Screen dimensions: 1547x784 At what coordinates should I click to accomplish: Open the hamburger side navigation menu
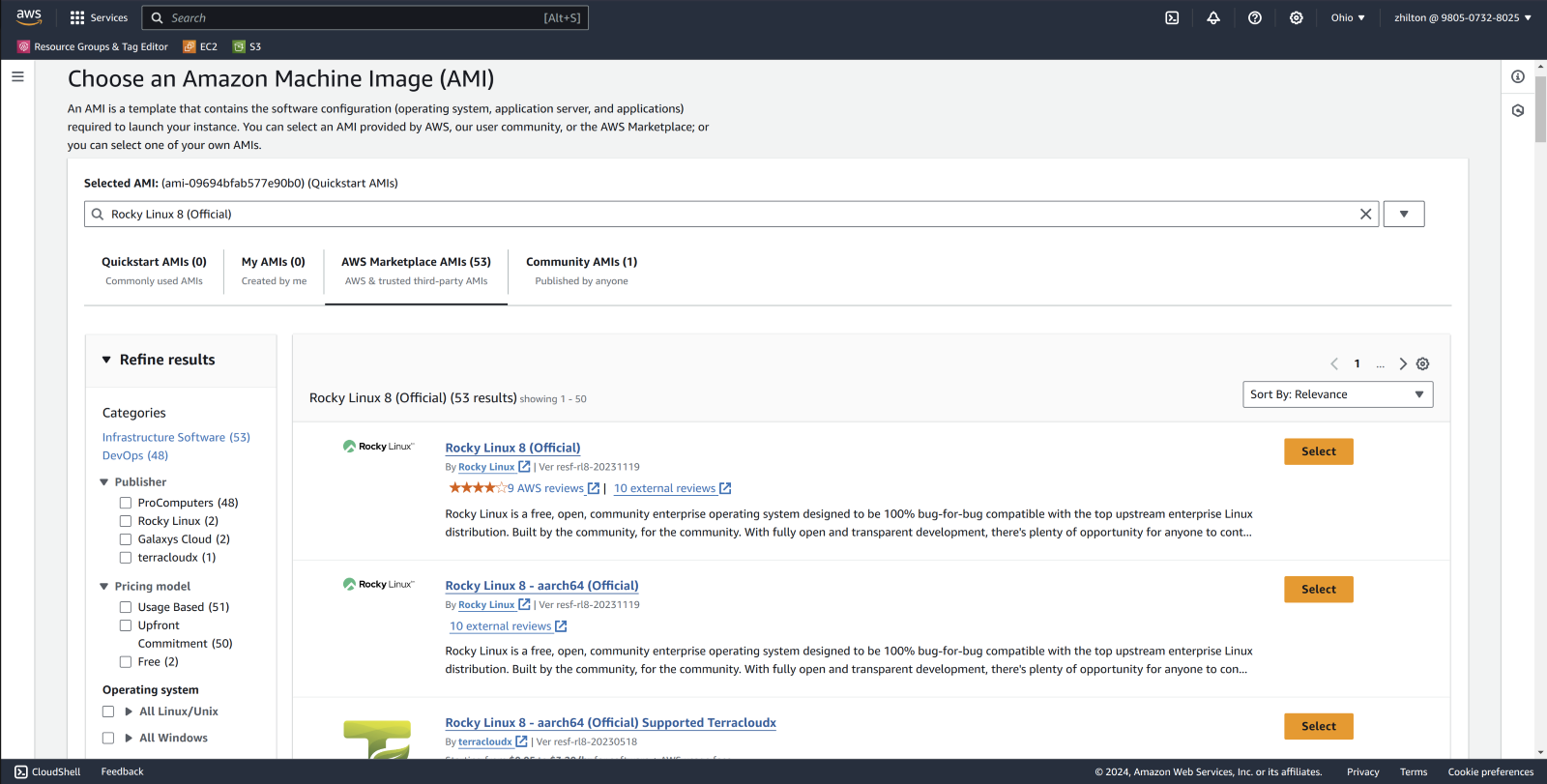tap(17, 76)
